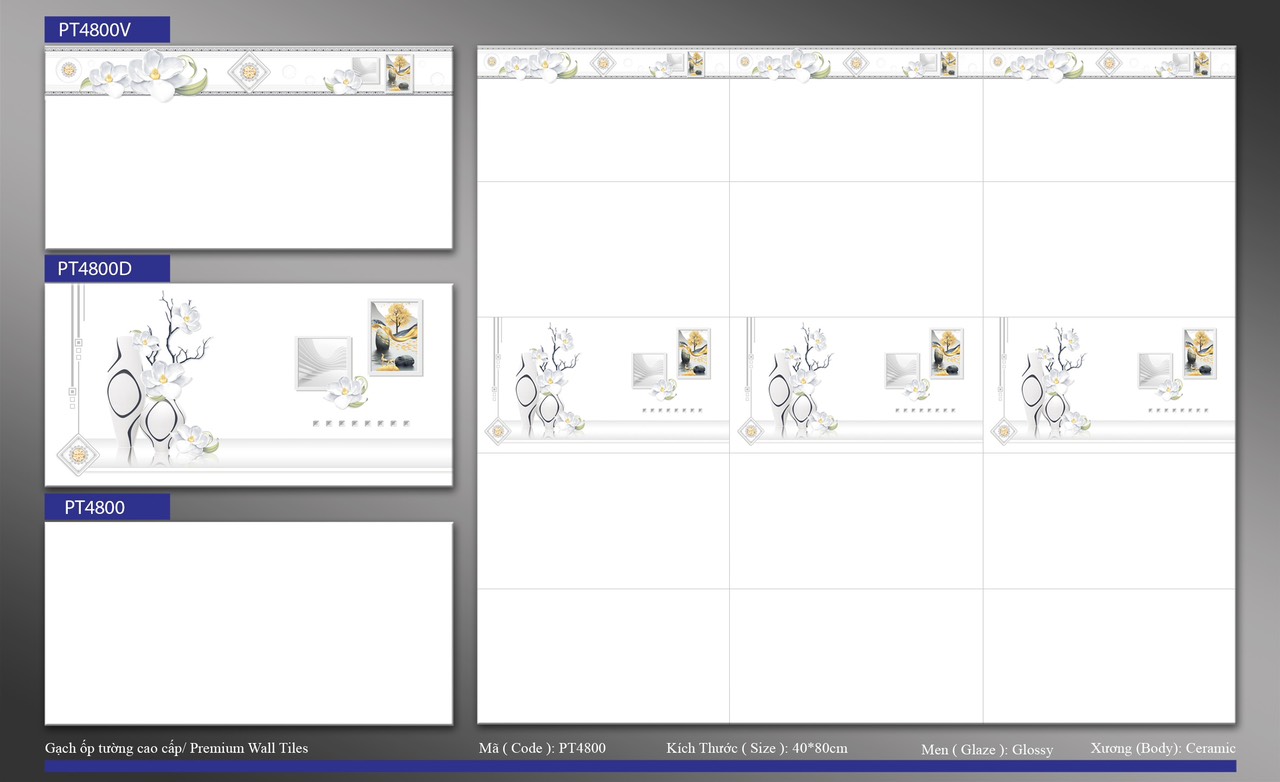Click the size 40*80cm text

click(756, 748)
